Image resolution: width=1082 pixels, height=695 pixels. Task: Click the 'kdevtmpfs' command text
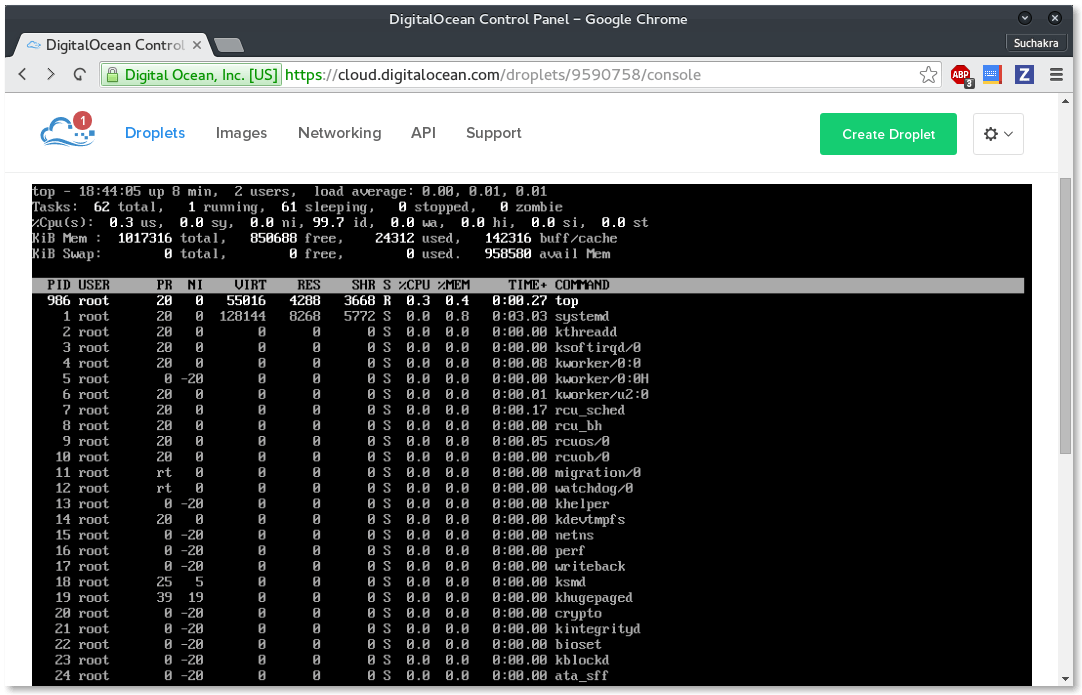point(589,520)
